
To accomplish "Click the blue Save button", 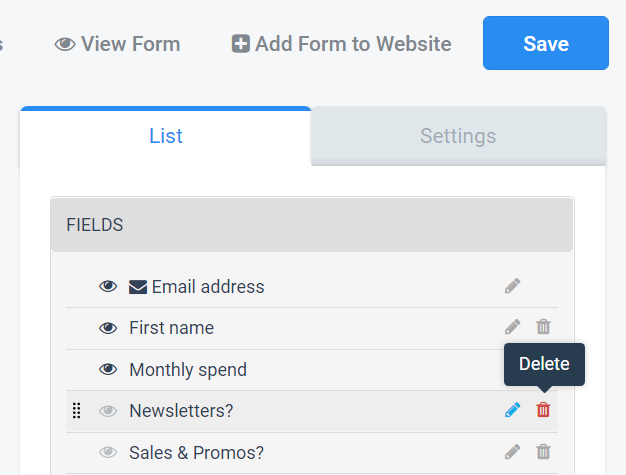I will pyautogui.click(x=546, y=43).
